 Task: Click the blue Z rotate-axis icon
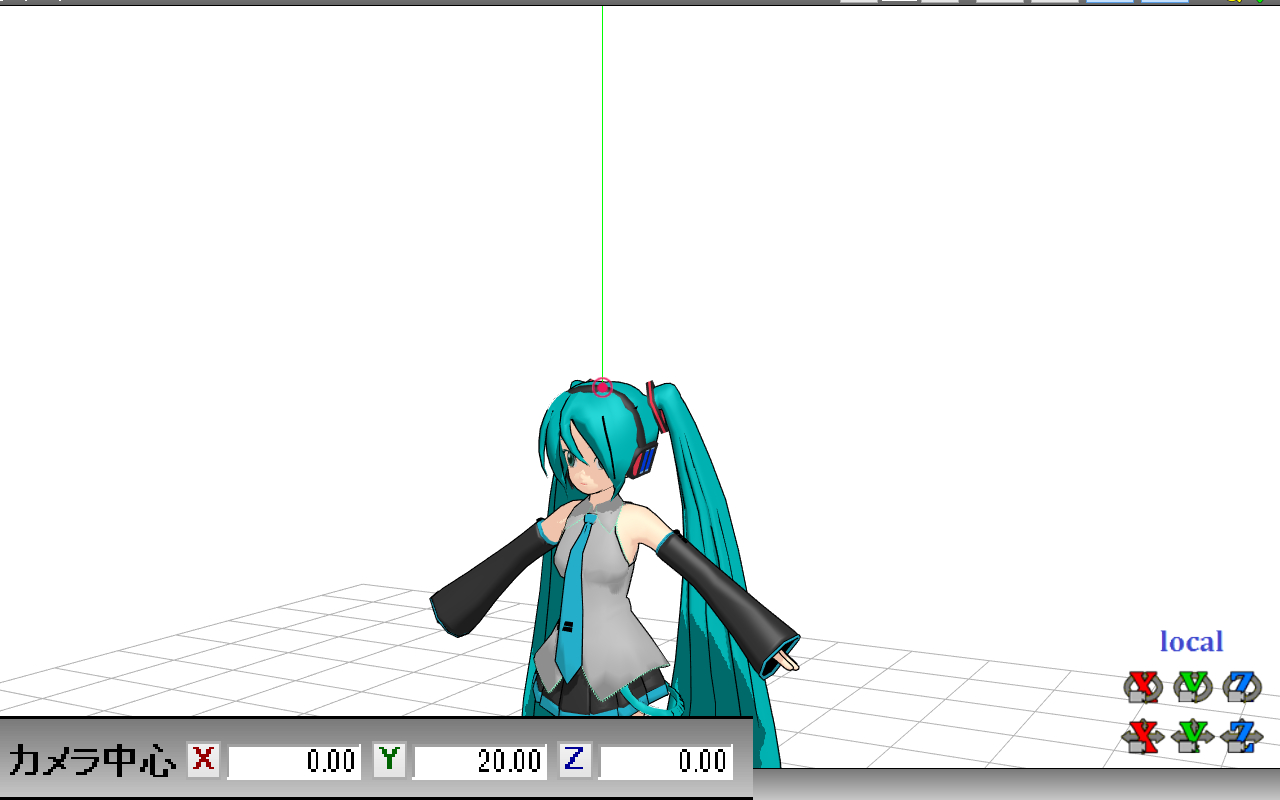point(1241,687)
